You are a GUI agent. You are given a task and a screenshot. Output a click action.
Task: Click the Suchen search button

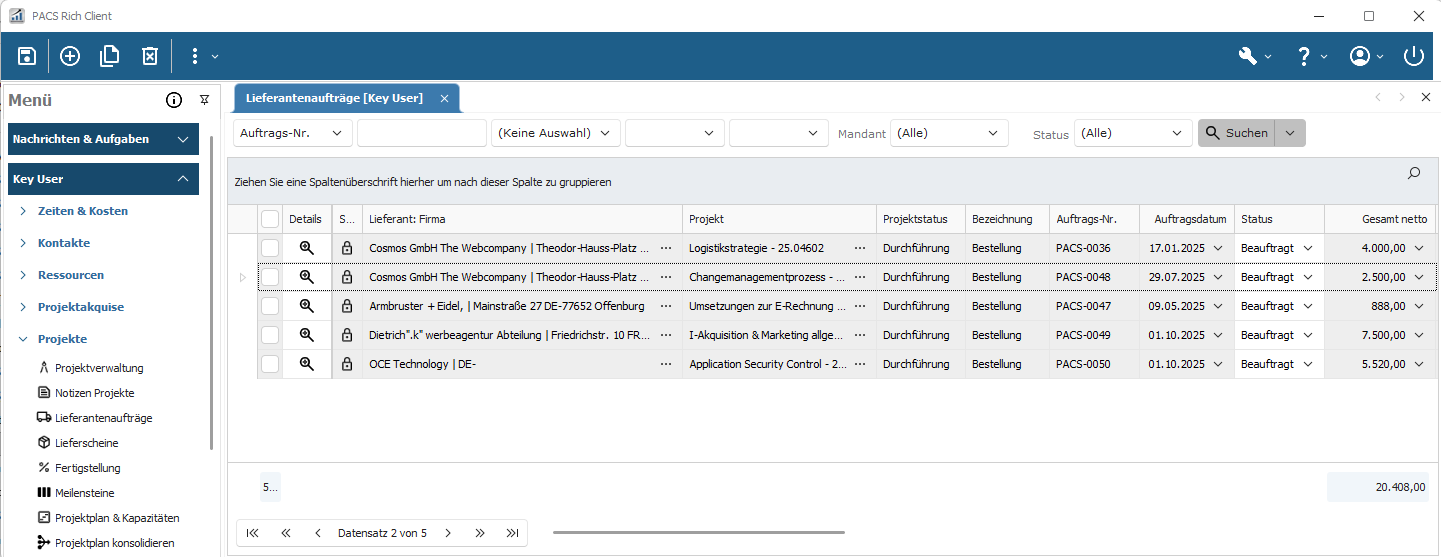[x=1236, y=133]
